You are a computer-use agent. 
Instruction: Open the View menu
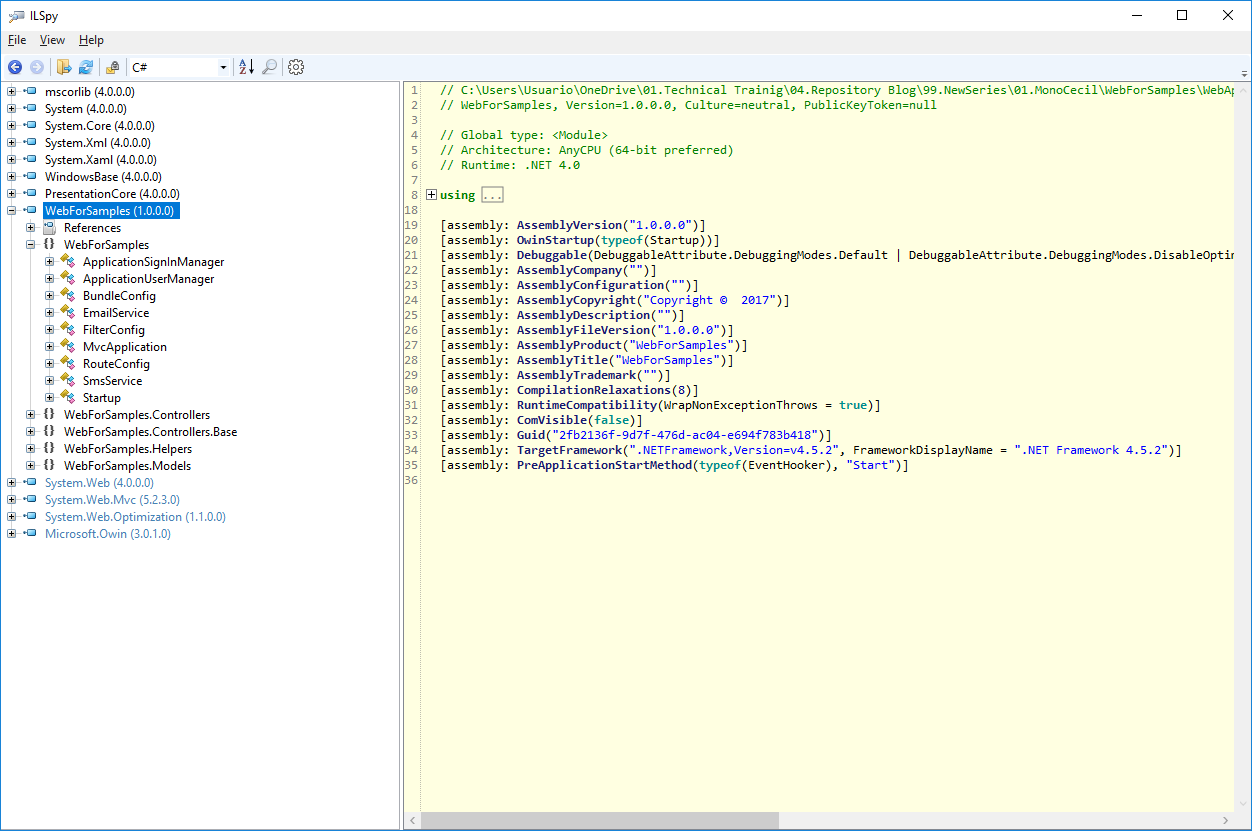pos(52,40)
